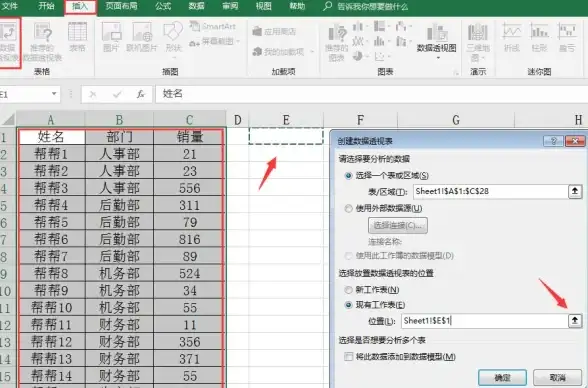588x388 pixels.
Task: Open the 图表 group dialog launcher
Action: (456, 73)
